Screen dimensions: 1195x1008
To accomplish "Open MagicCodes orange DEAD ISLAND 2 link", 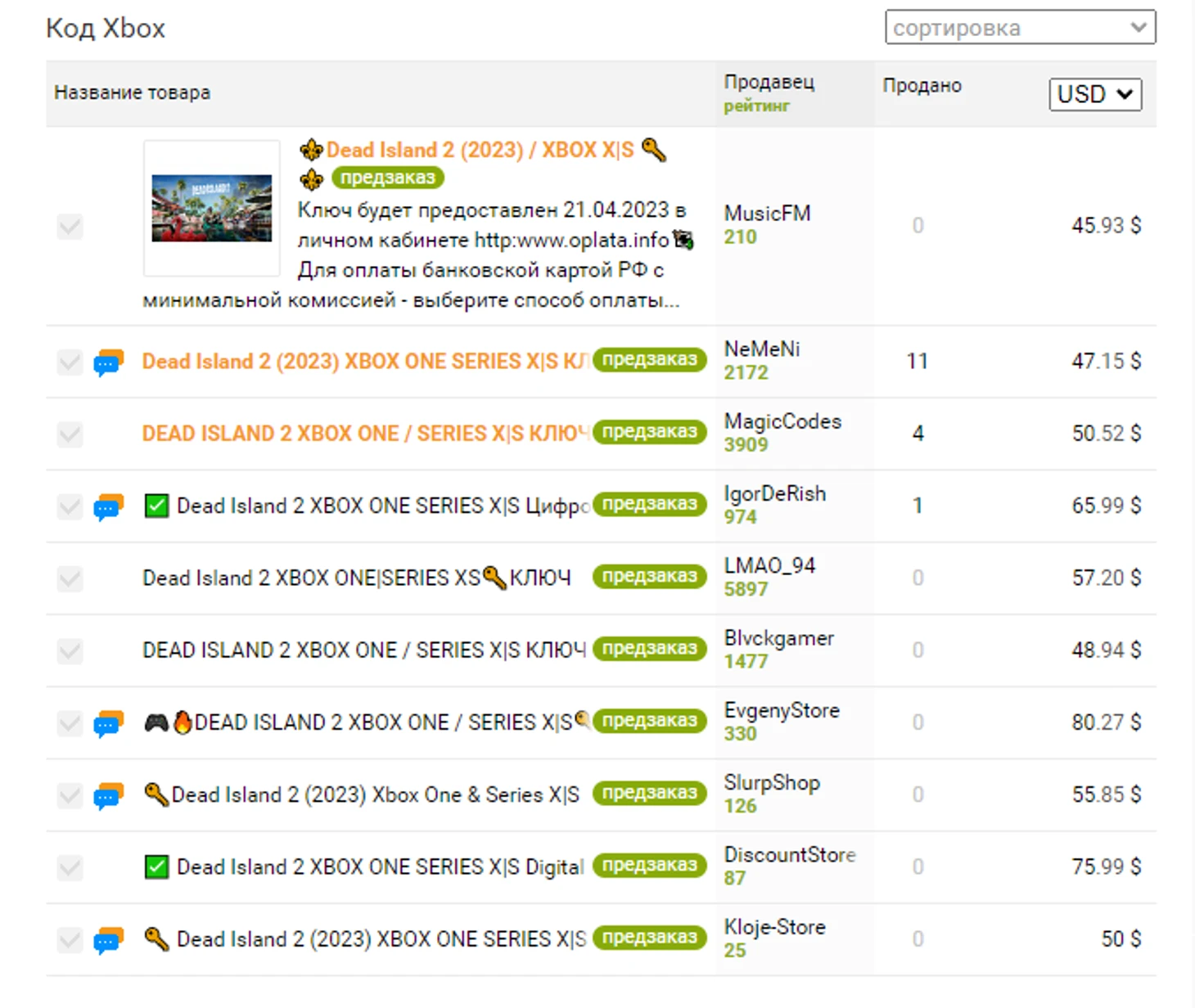I will click(364, 434).
